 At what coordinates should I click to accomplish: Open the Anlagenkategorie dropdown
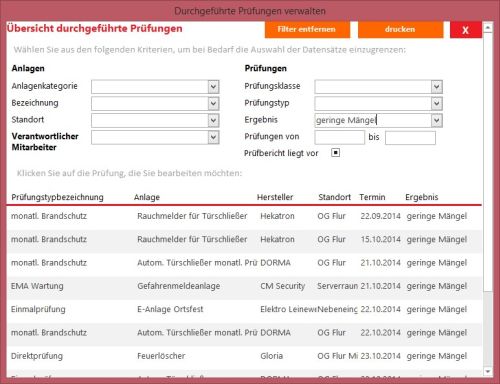tap(213, 87)
